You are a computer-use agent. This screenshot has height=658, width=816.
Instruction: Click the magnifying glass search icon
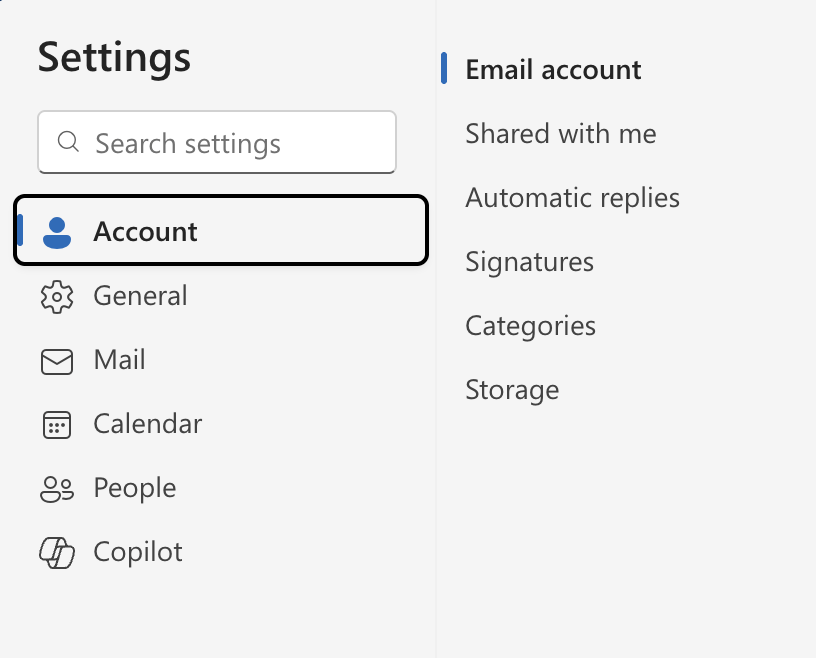[69, 142]
